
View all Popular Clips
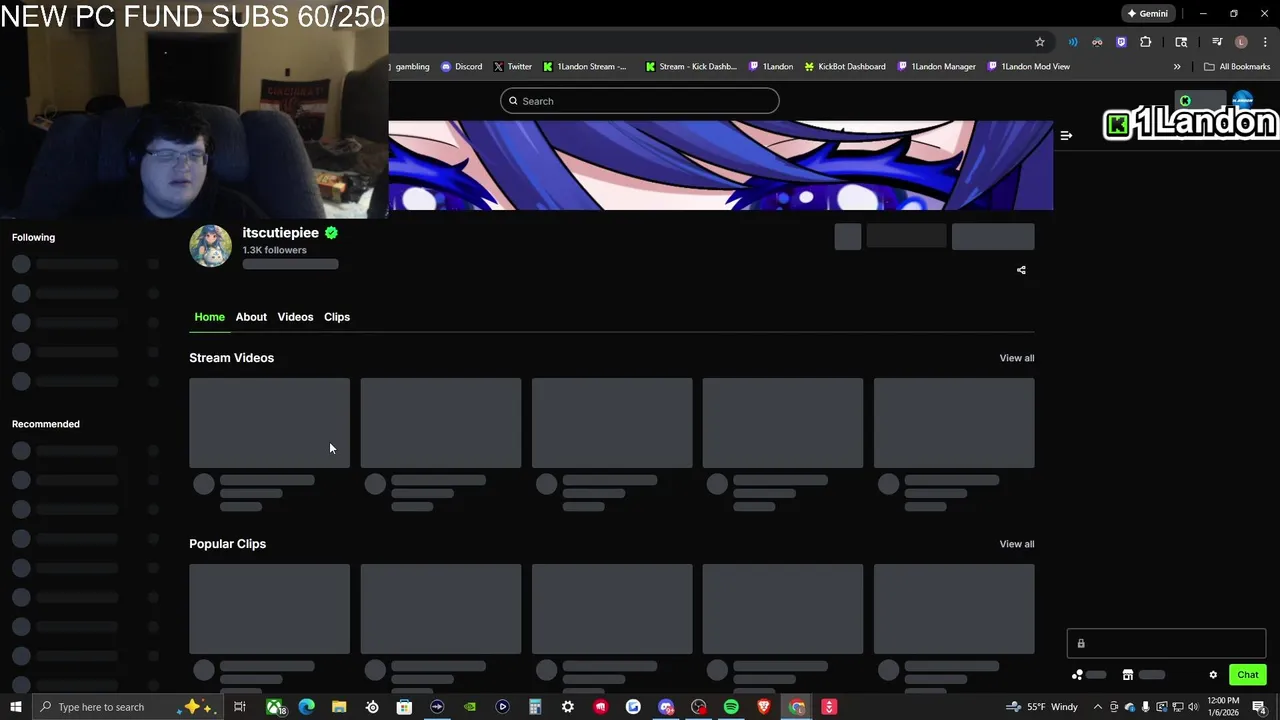pos(1017,544)
